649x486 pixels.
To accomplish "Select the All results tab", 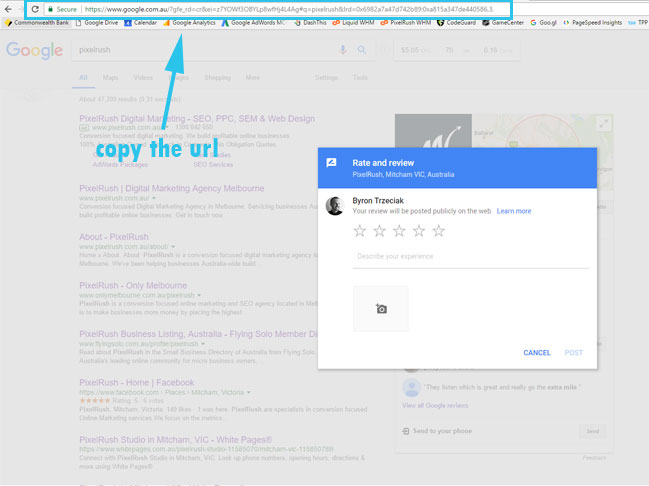I will [x=83, y=77].
